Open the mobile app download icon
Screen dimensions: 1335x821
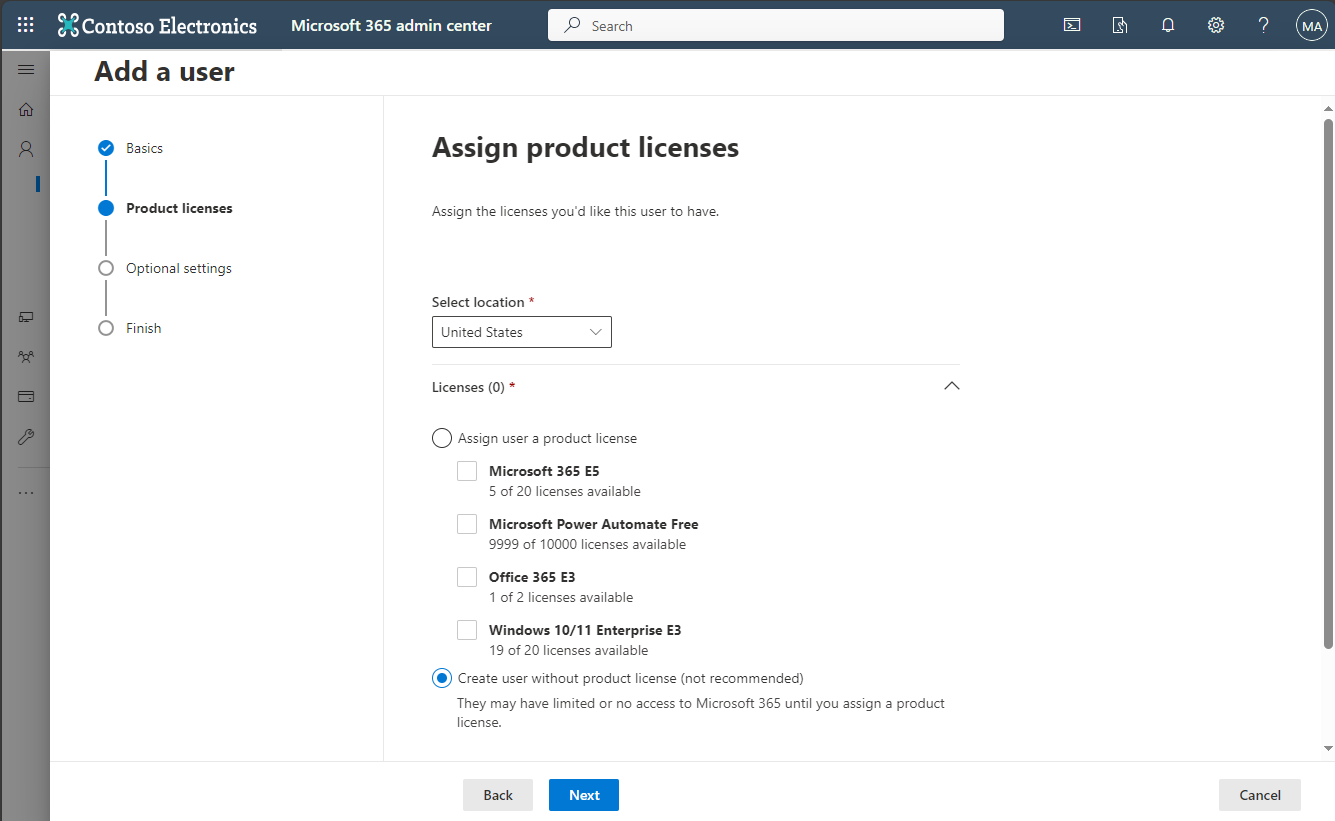pos(1120,25)
